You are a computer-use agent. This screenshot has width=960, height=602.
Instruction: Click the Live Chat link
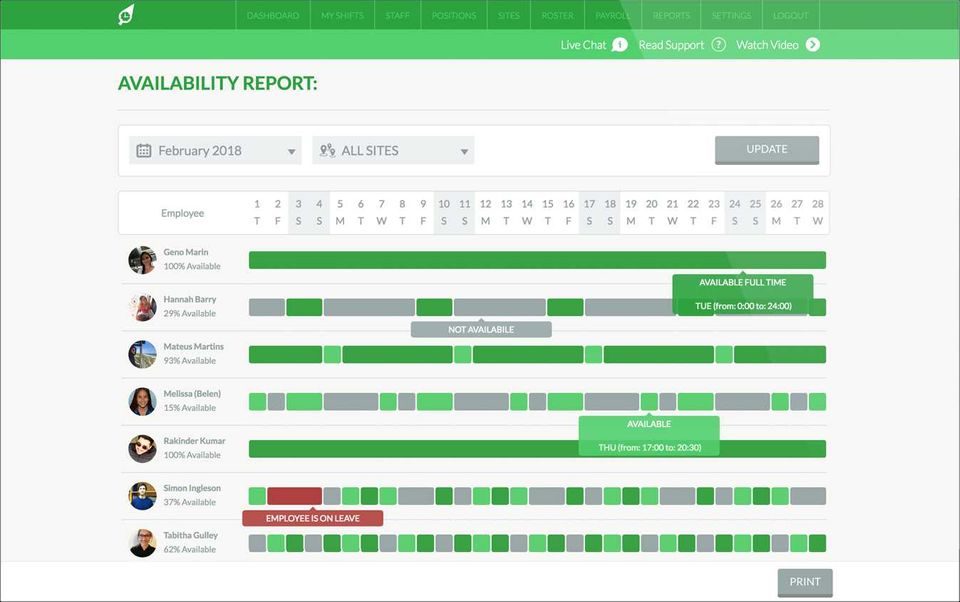583,45
